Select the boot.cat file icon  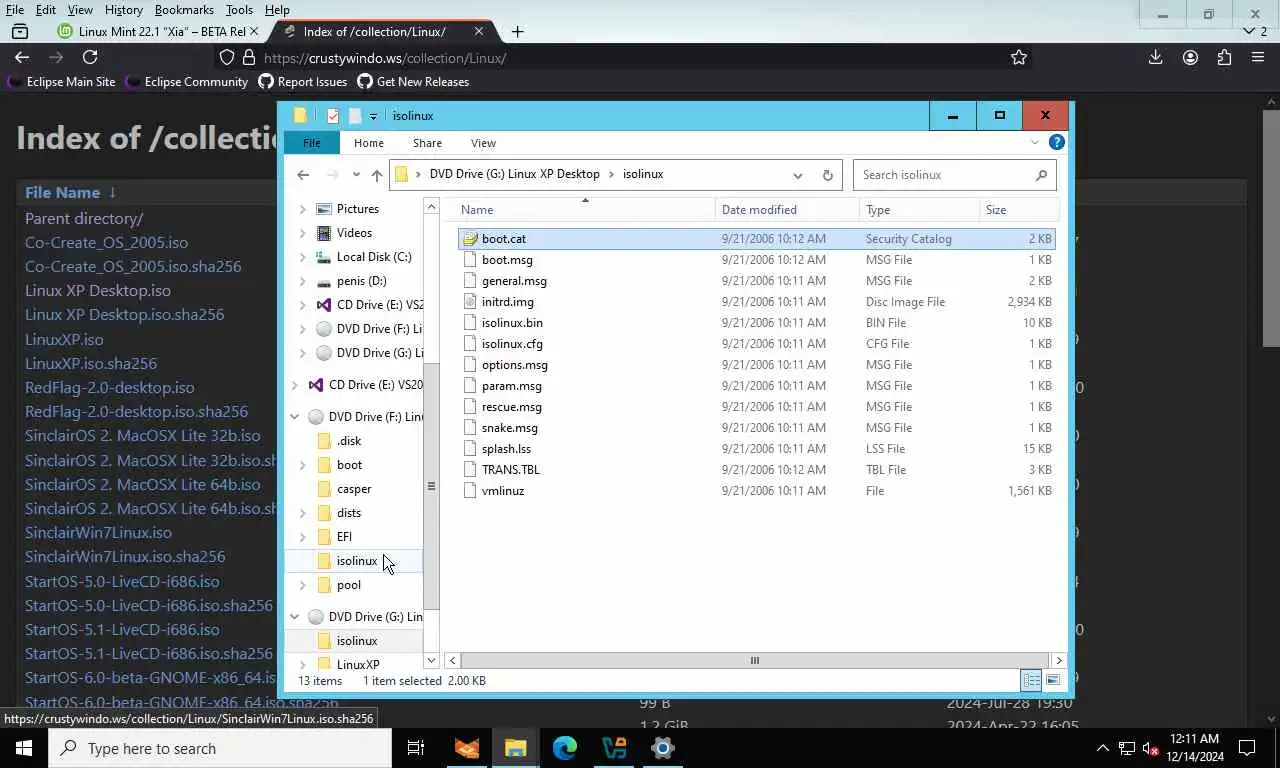(x=470, y=239)
